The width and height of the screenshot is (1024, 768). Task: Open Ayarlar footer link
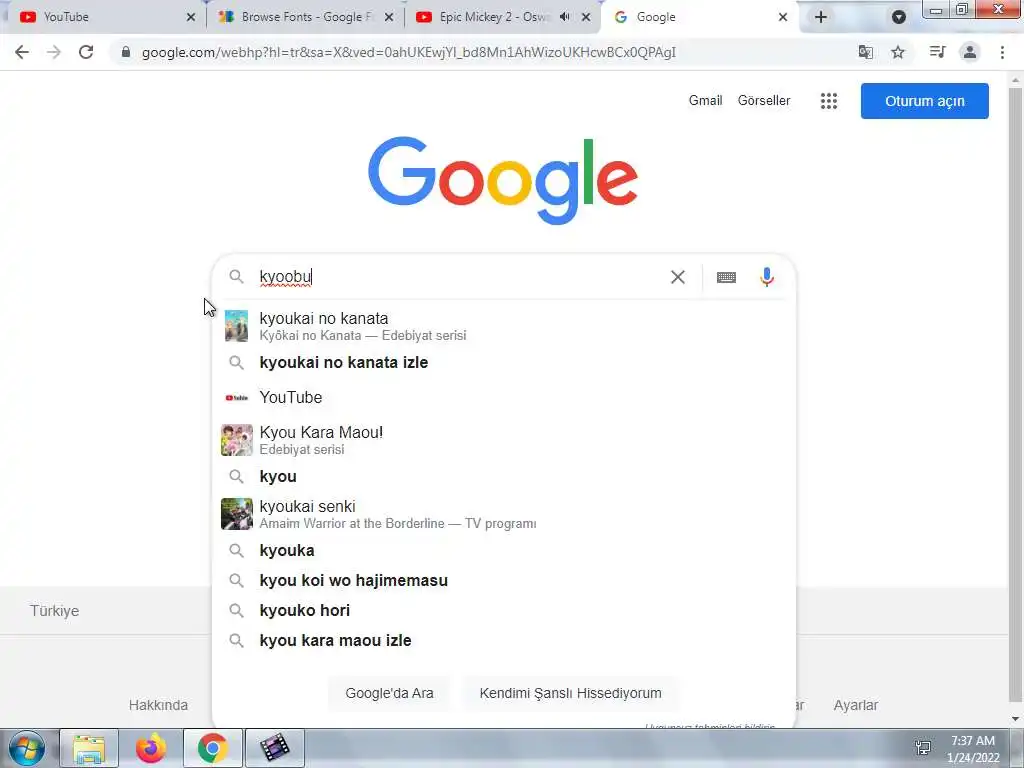(x=856, y=705)
